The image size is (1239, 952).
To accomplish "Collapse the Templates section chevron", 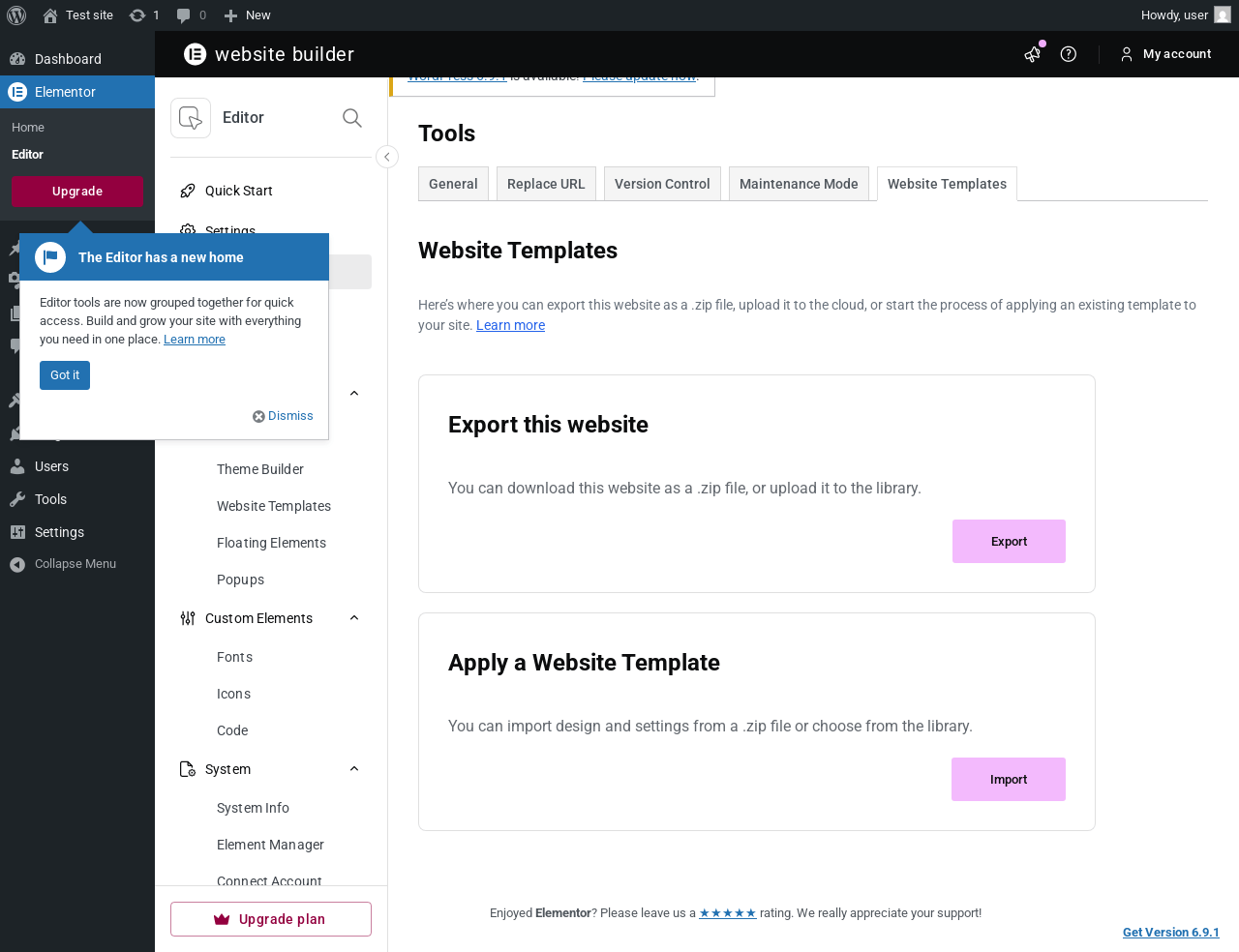I will (354, 394).
